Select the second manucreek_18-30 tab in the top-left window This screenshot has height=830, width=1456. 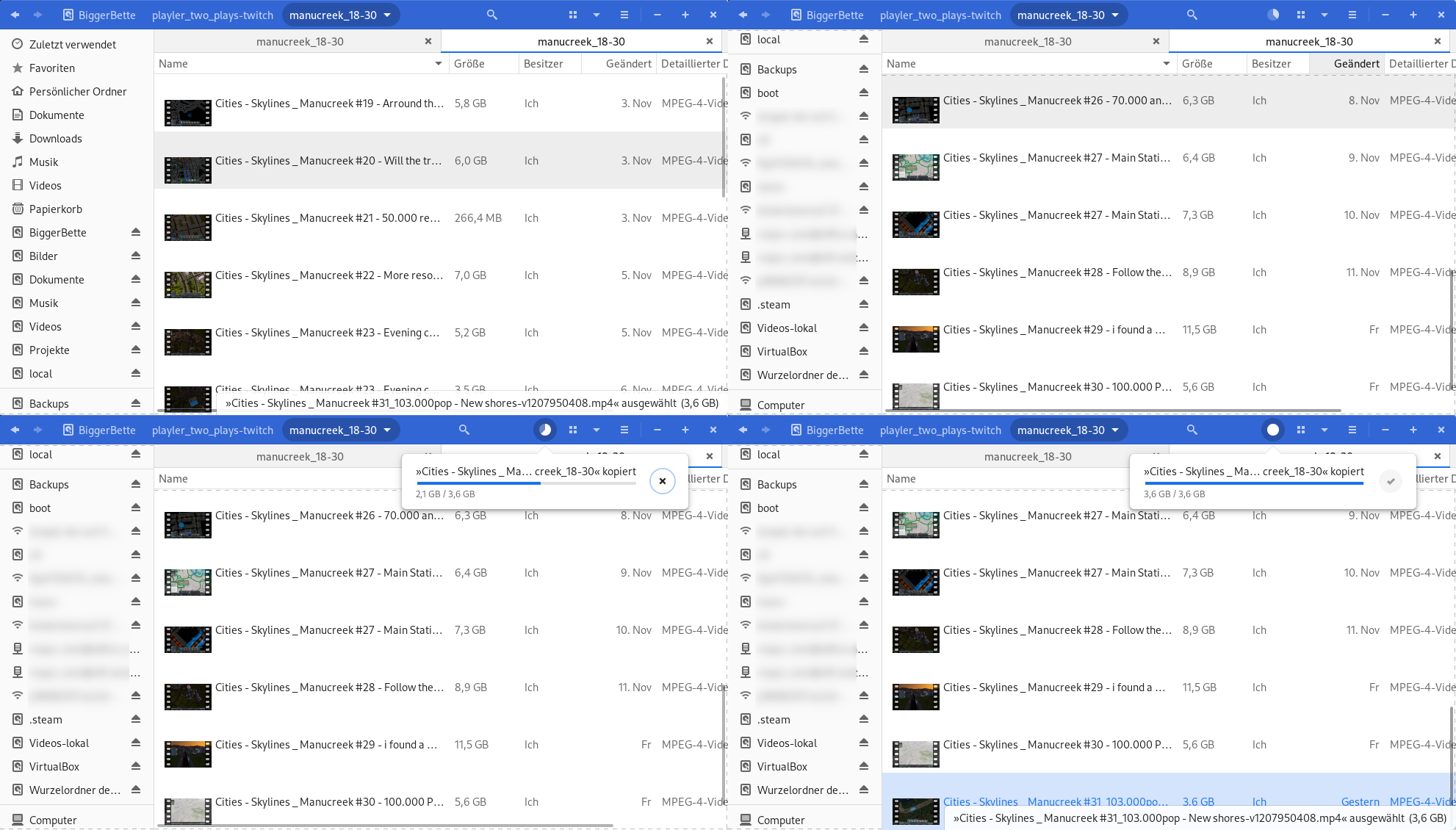click(581, 41)
